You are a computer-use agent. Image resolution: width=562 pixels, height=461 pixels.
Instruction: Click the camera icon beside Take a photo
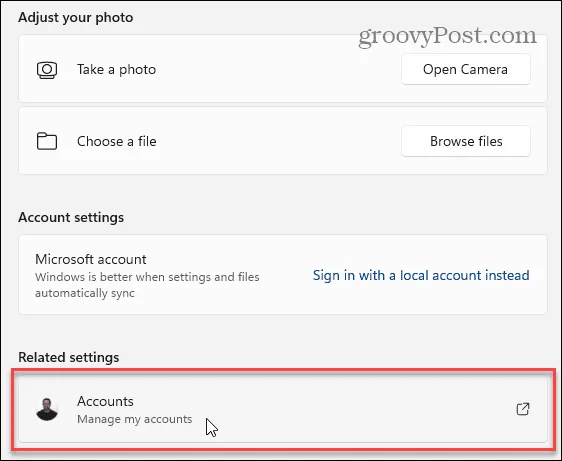pos(47,70)
